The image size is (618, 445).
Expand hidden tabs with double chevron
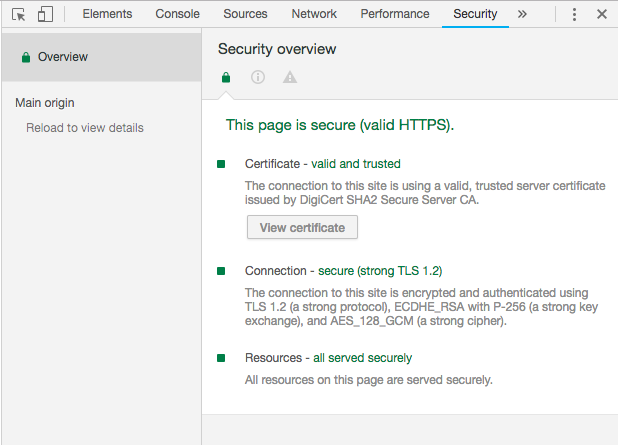[522, 14]
